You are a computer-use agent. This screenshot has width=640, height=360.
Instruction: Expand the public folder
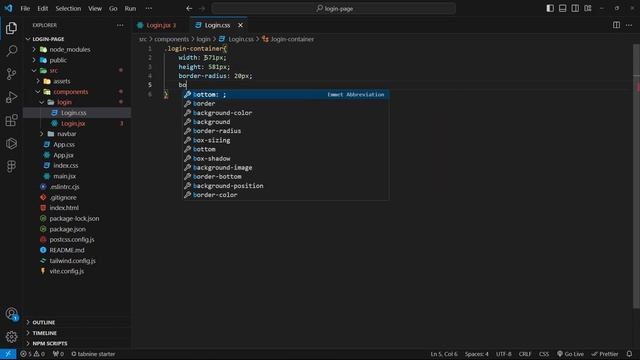click(78, 60)
